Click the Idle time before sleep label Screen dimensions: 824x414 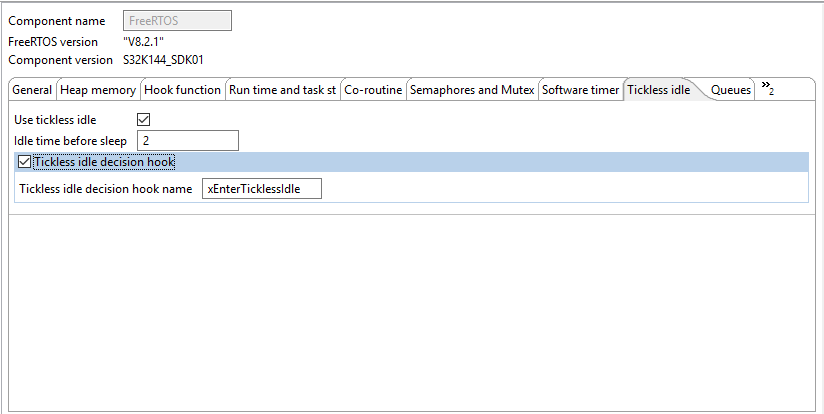(x=71, y=141)
